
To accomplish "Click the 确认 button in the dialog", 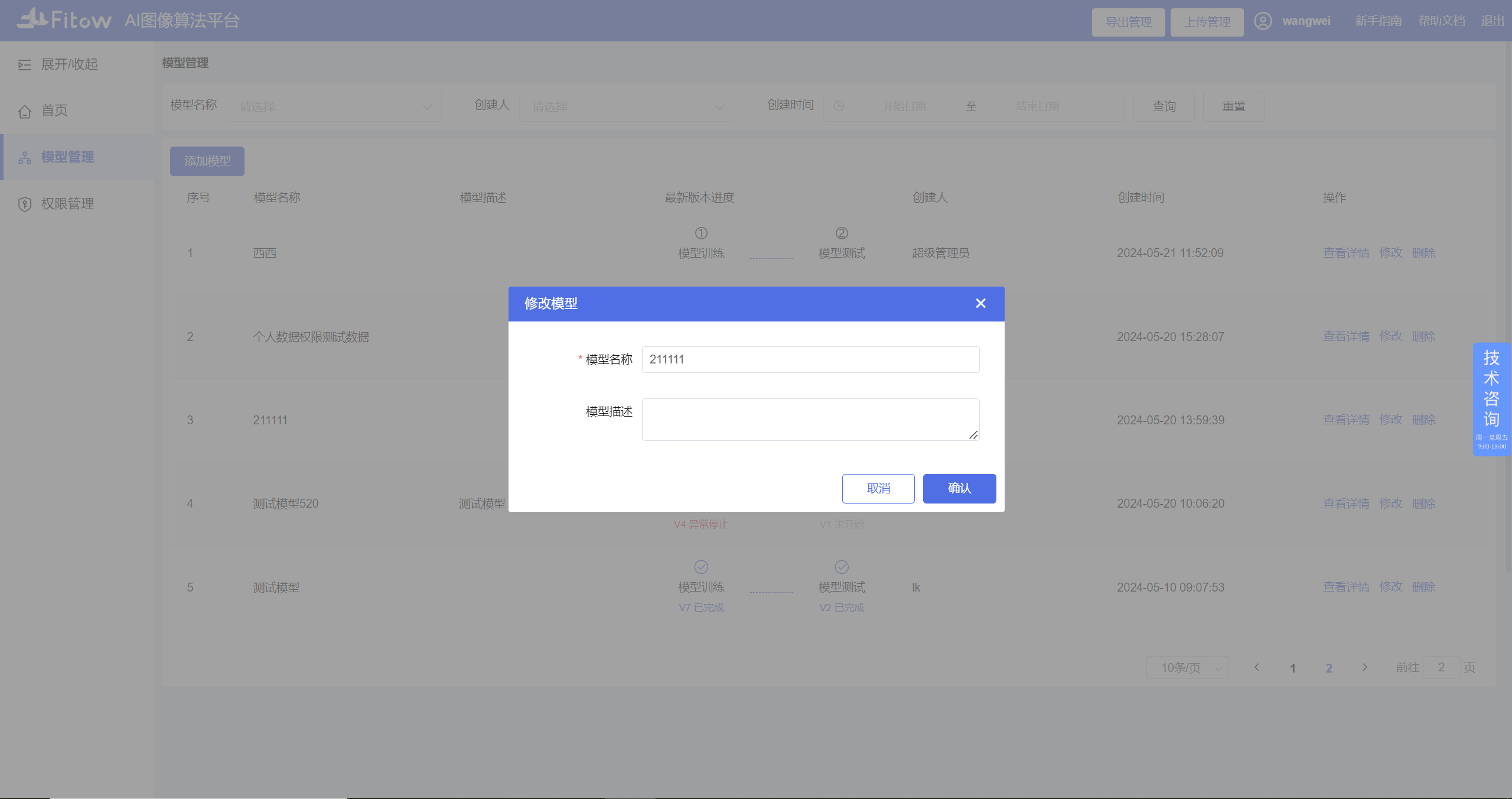I will point(959,488).
